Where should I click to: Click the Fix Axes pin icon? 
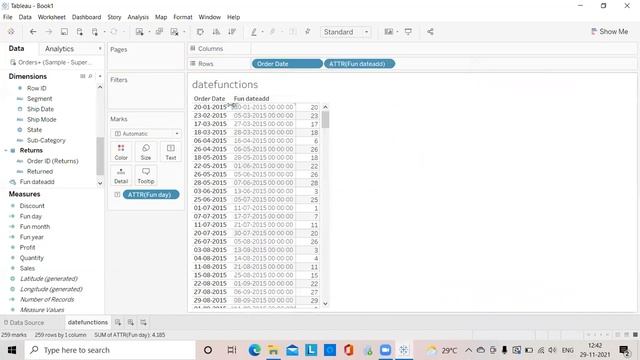[308, 32]
